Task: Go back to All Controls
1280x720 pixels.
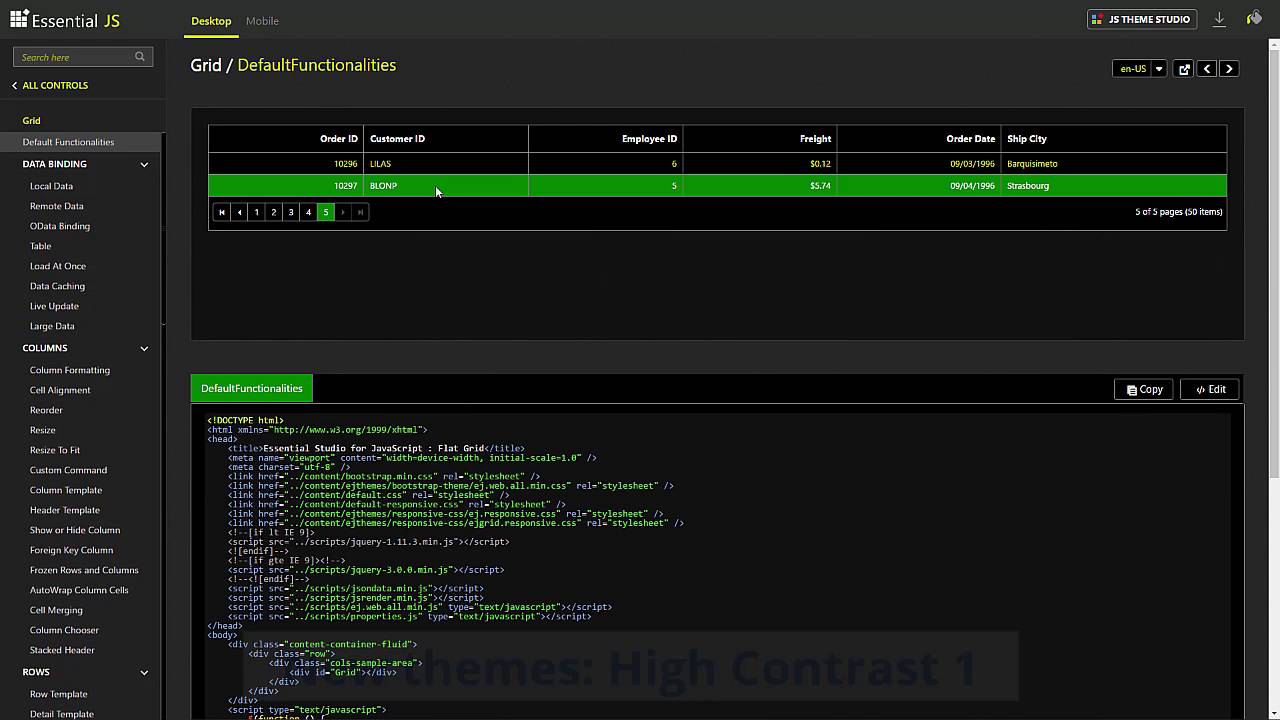Action: 50,85
